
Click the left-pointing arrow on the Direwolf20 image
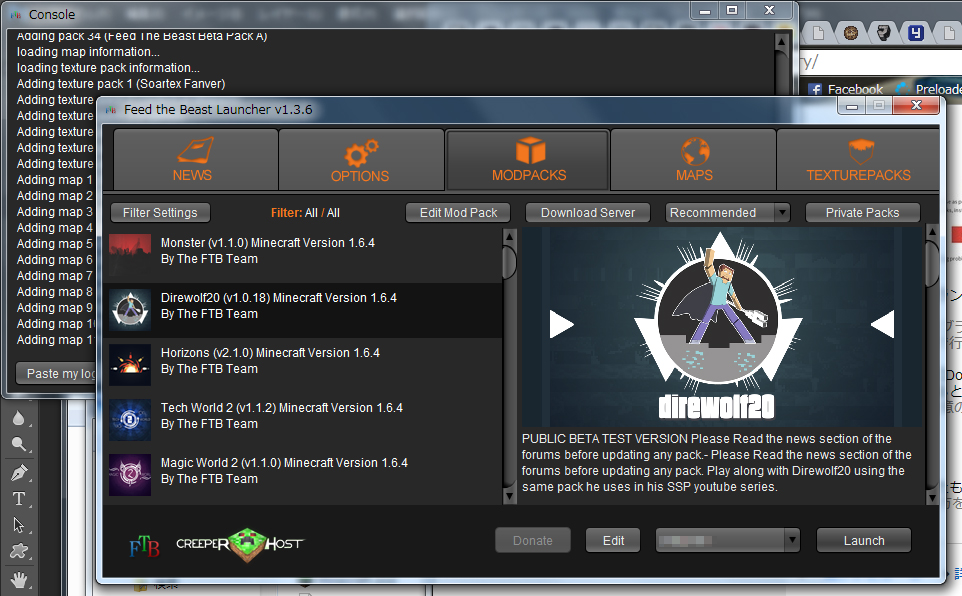[x=883, y=324]
